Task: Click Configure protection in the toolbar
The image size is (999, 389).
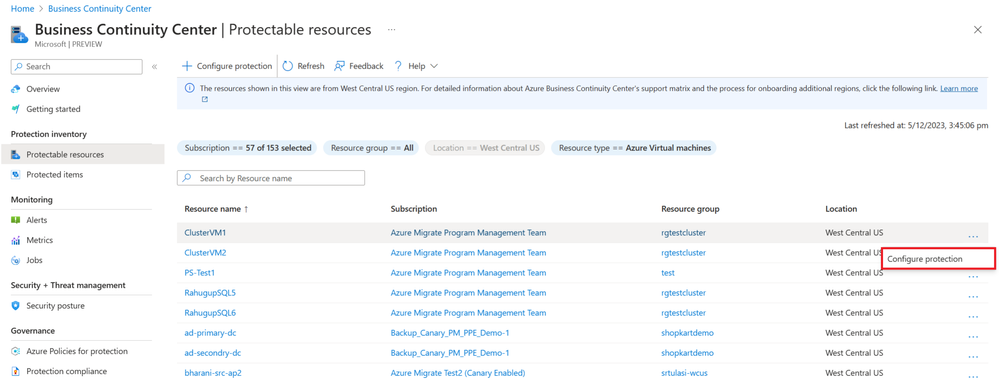Action: pos(227,66)
